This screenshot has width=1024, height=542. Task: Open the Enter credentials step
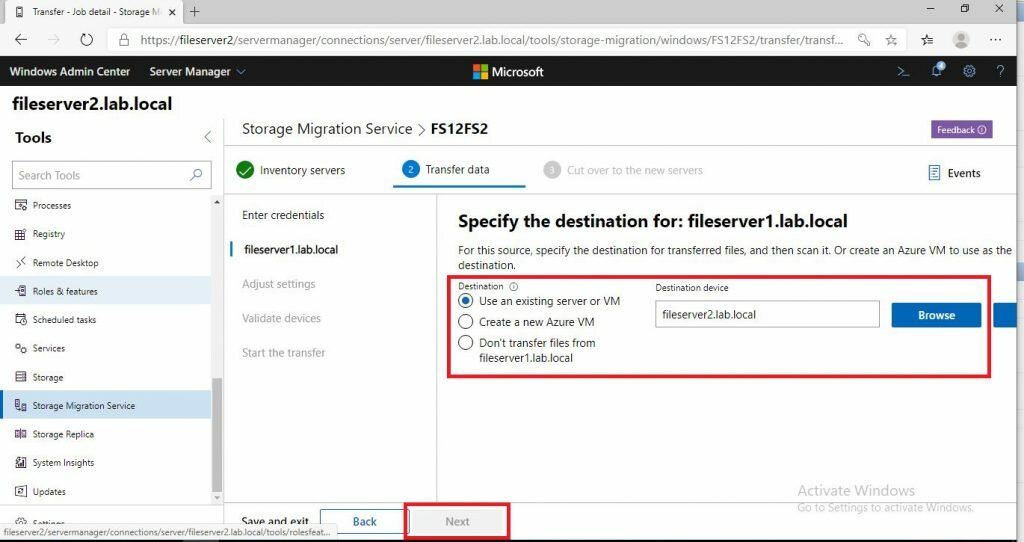click(x=283, y=215)
